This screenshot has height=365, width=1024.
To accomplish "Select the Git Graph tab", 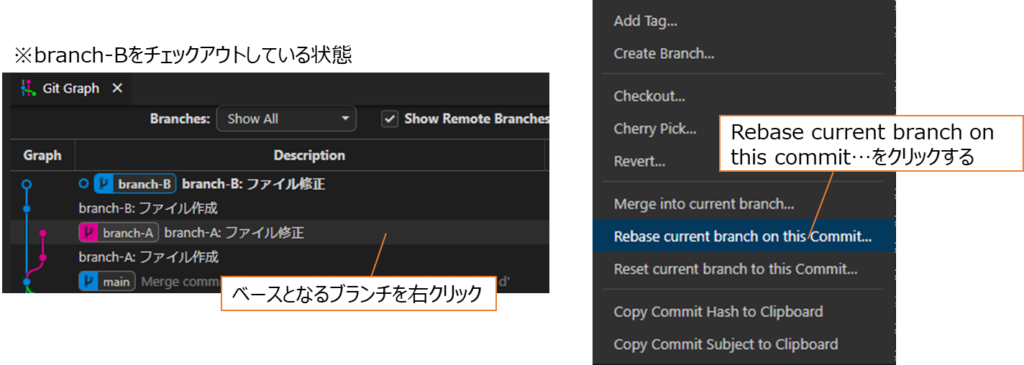I will tap(71, 88).
